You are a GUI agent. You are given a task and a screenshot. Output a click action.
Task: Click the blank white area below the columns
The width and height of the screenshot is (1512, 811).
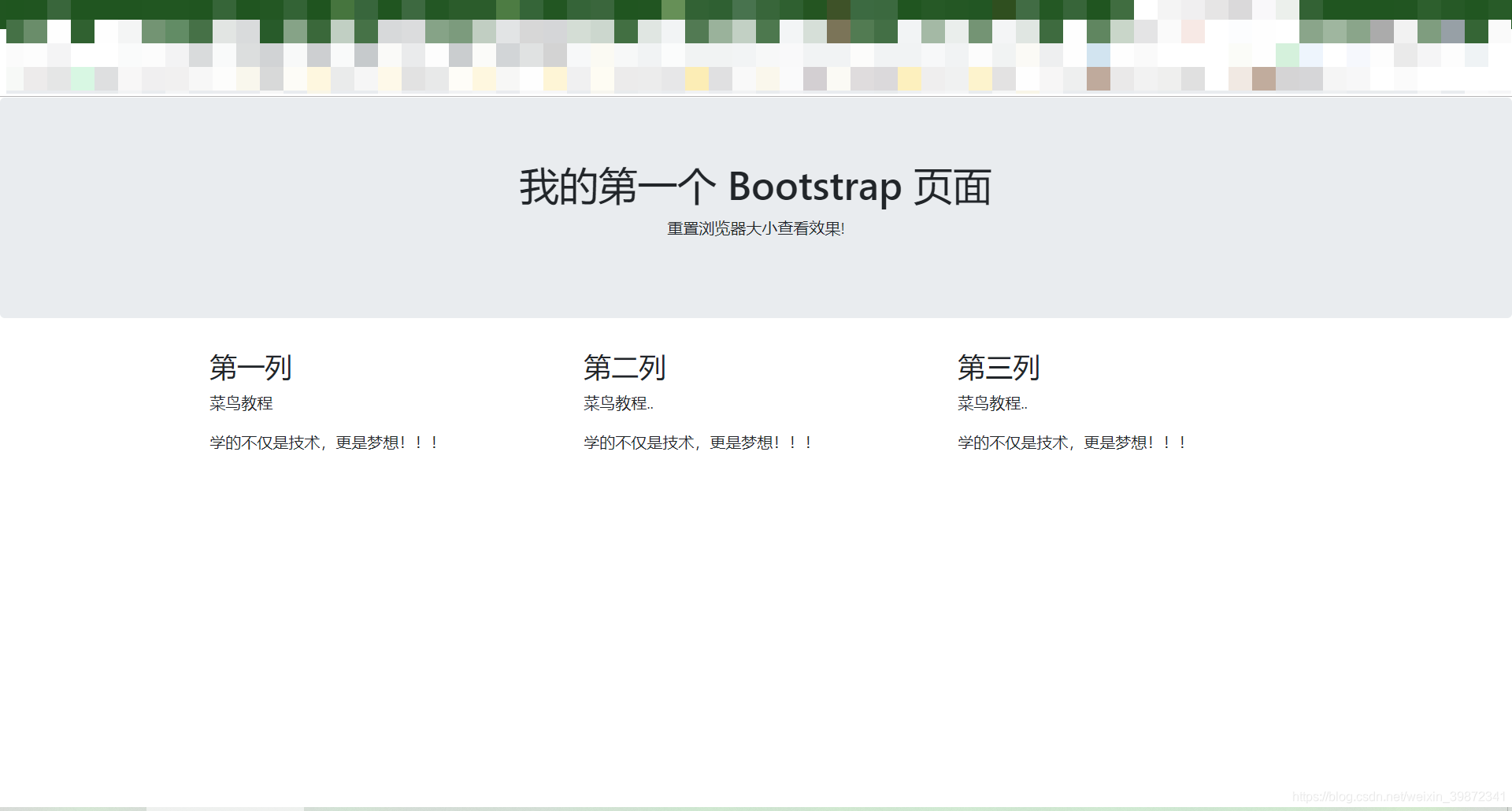[756, 614]
